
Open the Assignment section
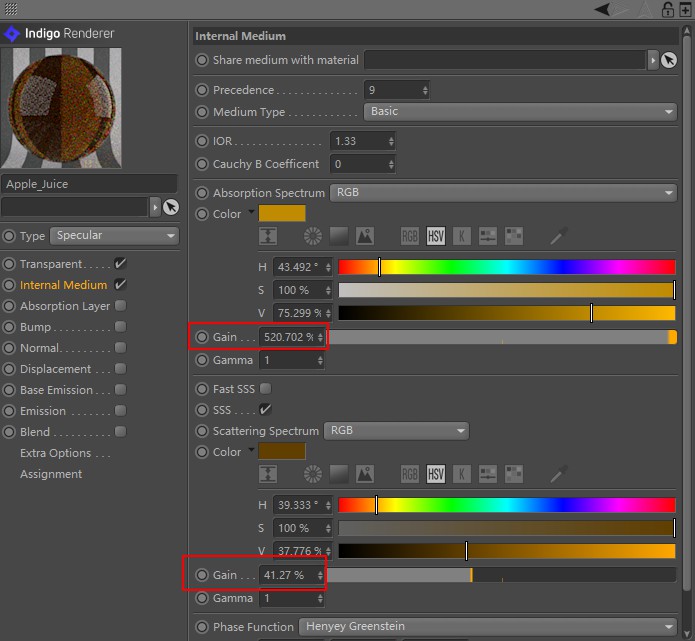coord(51,474)
